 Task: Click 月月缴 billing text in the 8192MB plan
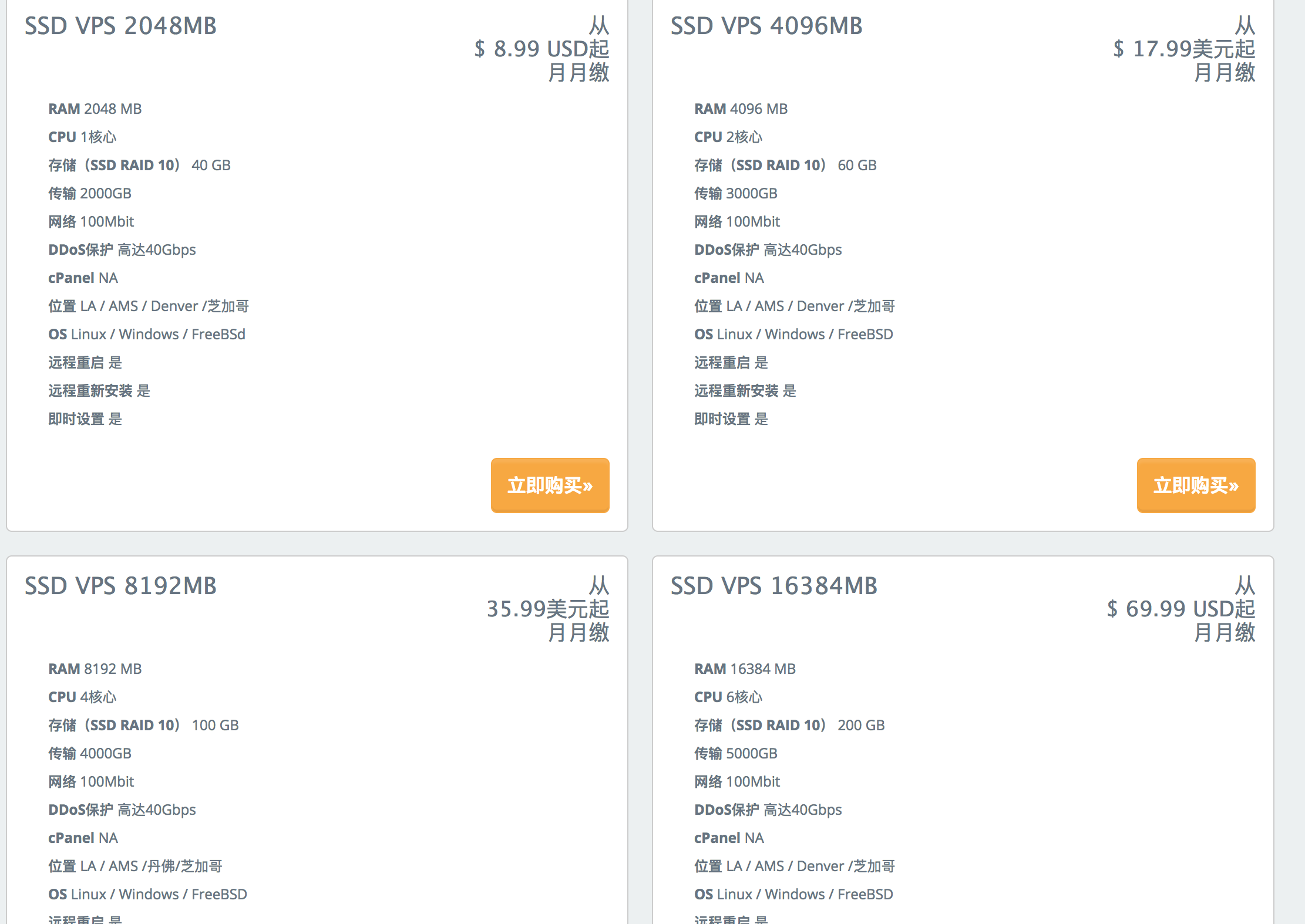click(x=578, y=632)
